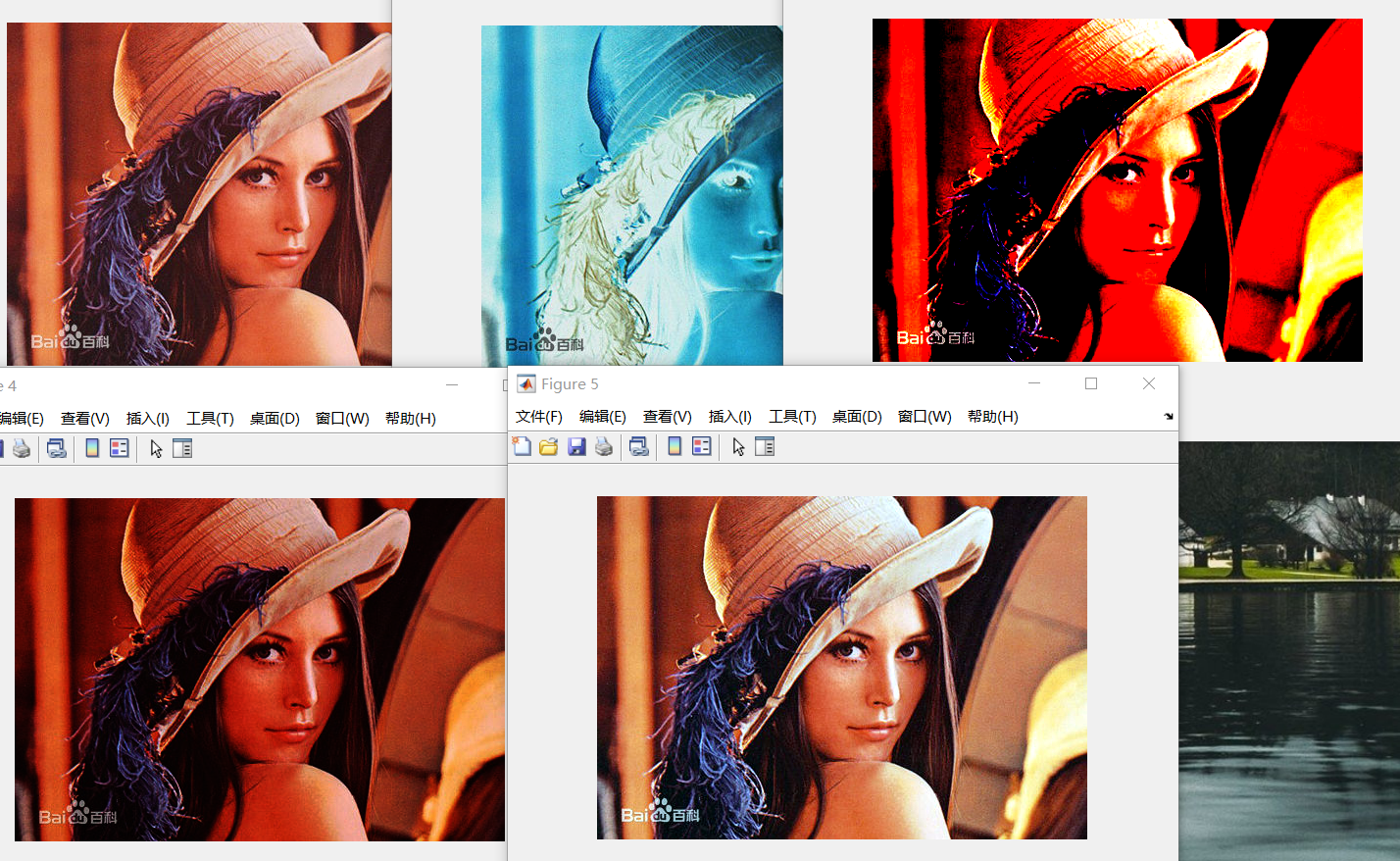Open 工具(T) menu in Figure 5
The image size is (1400, 861).
[x=792, y=417]
